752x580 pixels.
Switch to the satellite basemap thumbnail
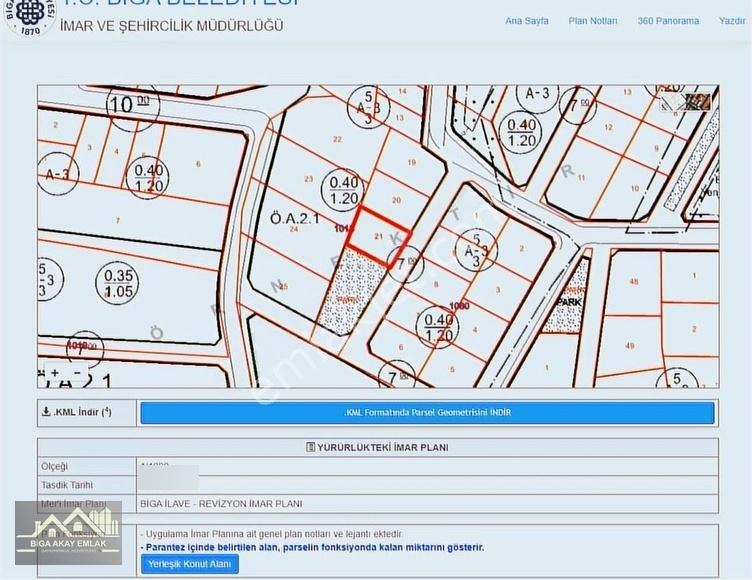(x=698, y=102)
